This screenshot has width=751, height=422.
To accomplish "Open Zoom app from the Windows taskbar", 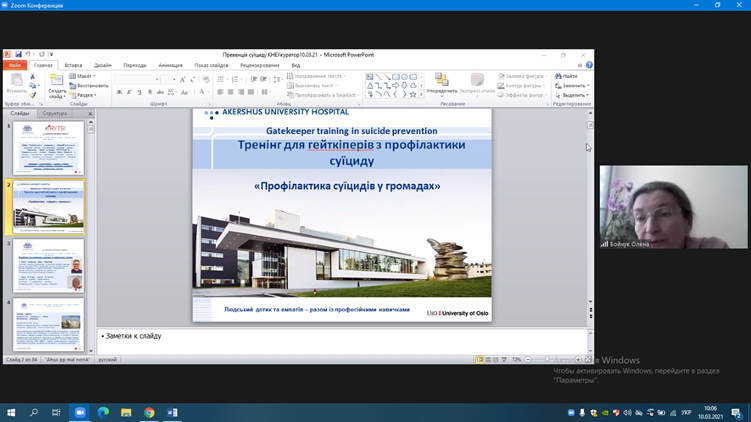I will click(81, 412).
